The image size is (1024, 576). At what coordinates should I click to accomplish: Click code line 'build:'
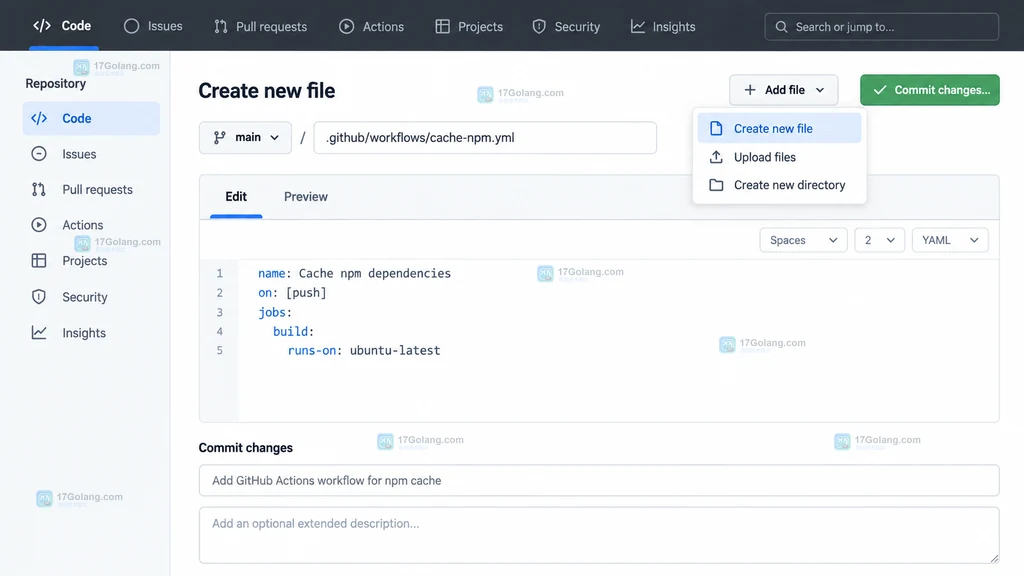(x=293, y=331)
